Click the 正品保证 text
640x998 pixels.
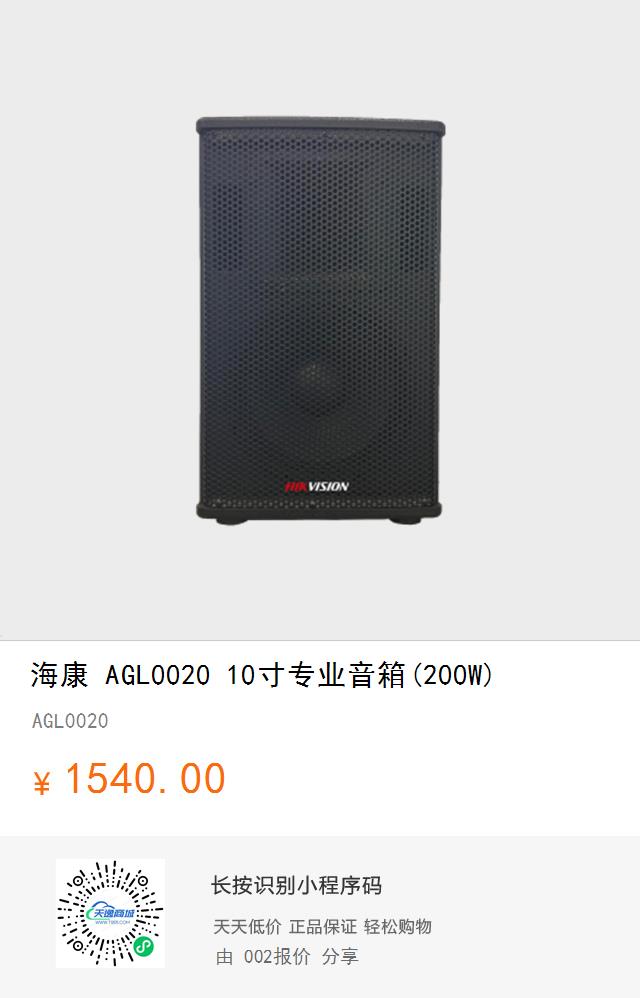click(x=323, y=927)
